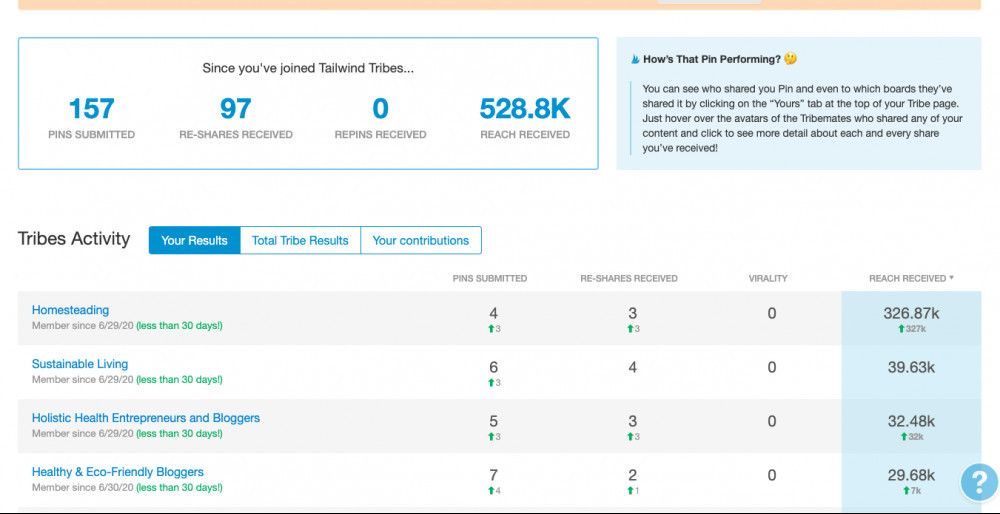The image size is (1000, 514).
Task: Click 'Since you've joined Tailwind Tribes...' heading
Action: coord(308,68)
